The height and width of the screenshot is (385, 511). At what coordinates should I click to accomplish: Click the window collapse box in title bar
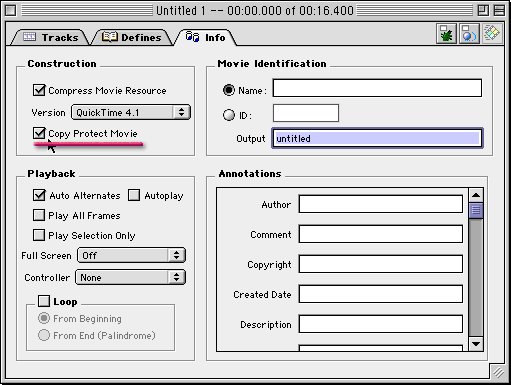coord(499,10)
